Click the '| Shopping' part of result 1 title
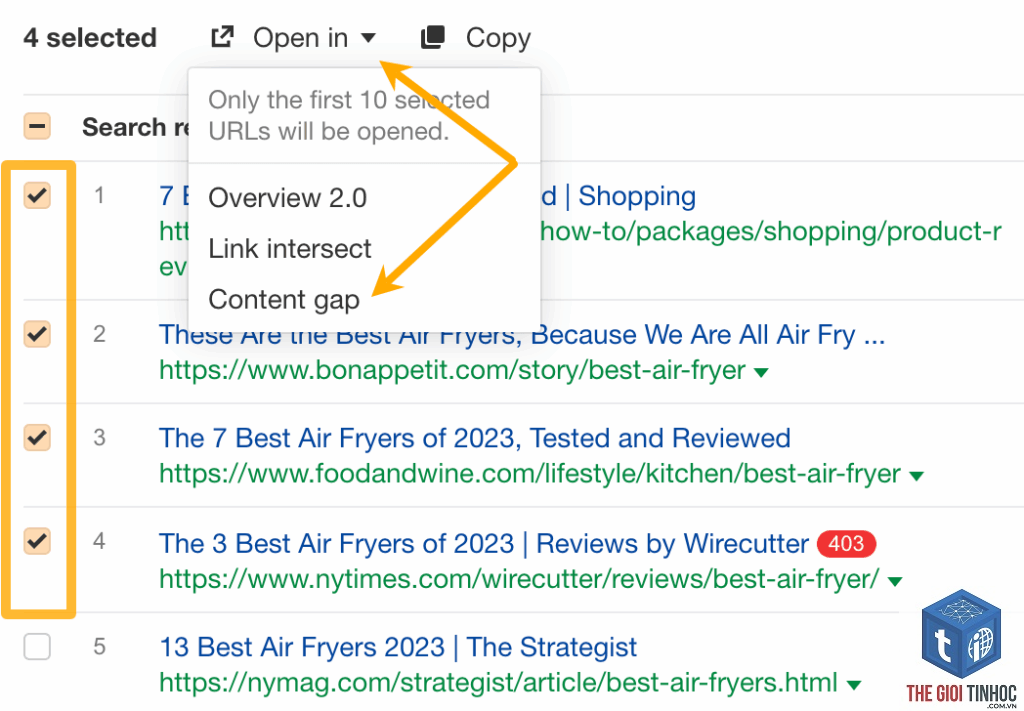The height and width of the screenshot is (711, 1024). pyautogui.click(x=630, y=196)
